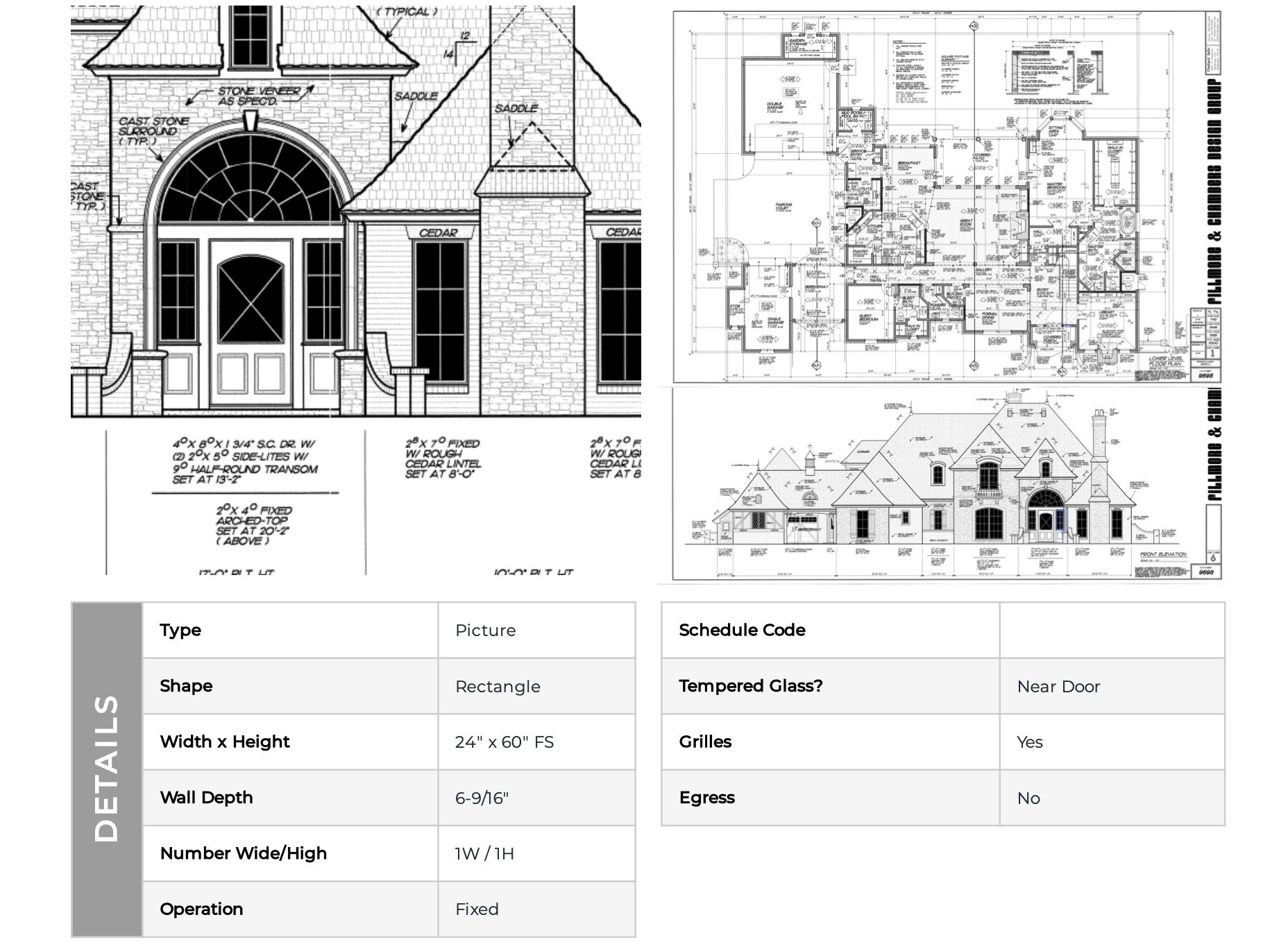Open the front elevation drawing thumbnail
This screenshot has width=1288, height=942.
(x=947, y=484)
